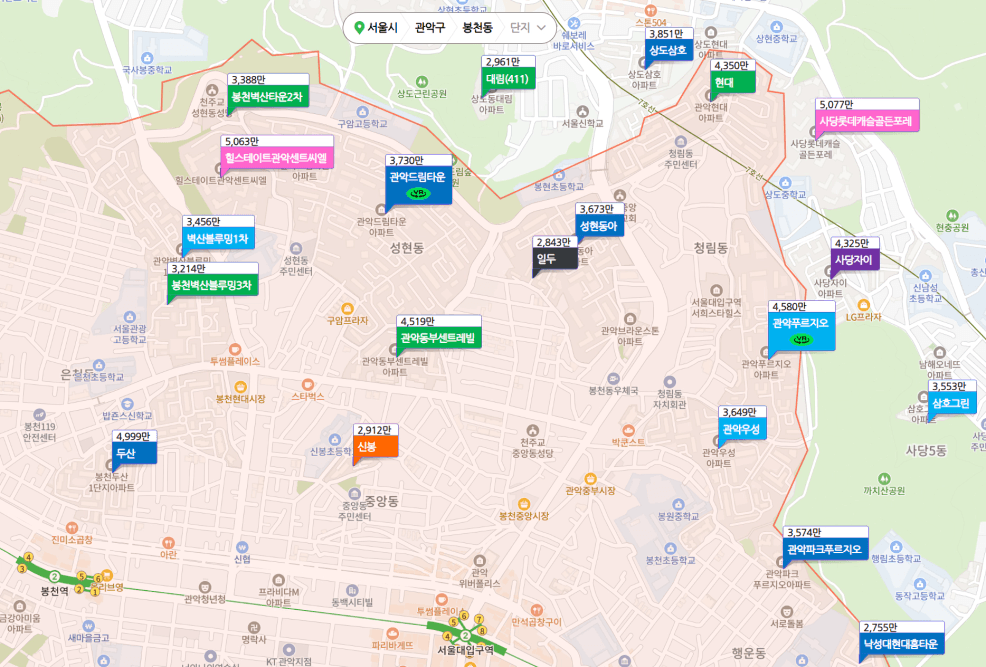986x667 pixels.
Task: Click the 봉천초등학교 school icon
Action: tap(670, 548)
